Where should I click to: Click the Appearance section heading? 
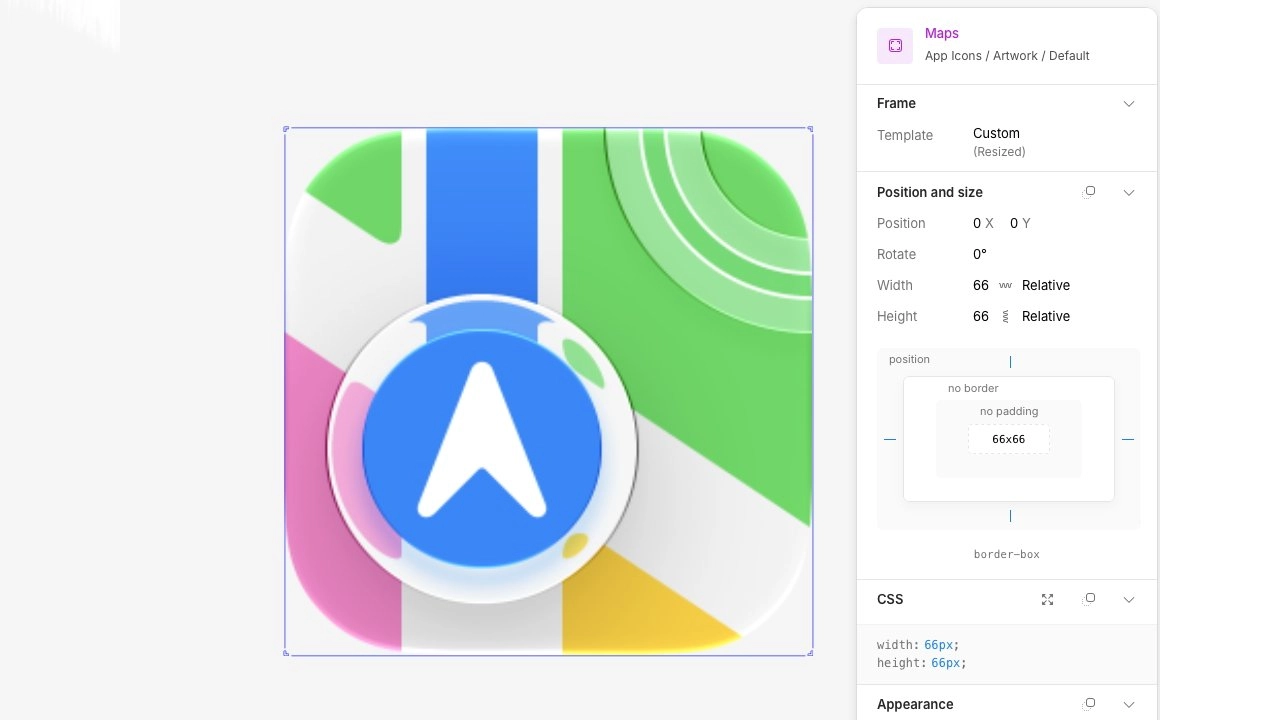click(915, 704)
